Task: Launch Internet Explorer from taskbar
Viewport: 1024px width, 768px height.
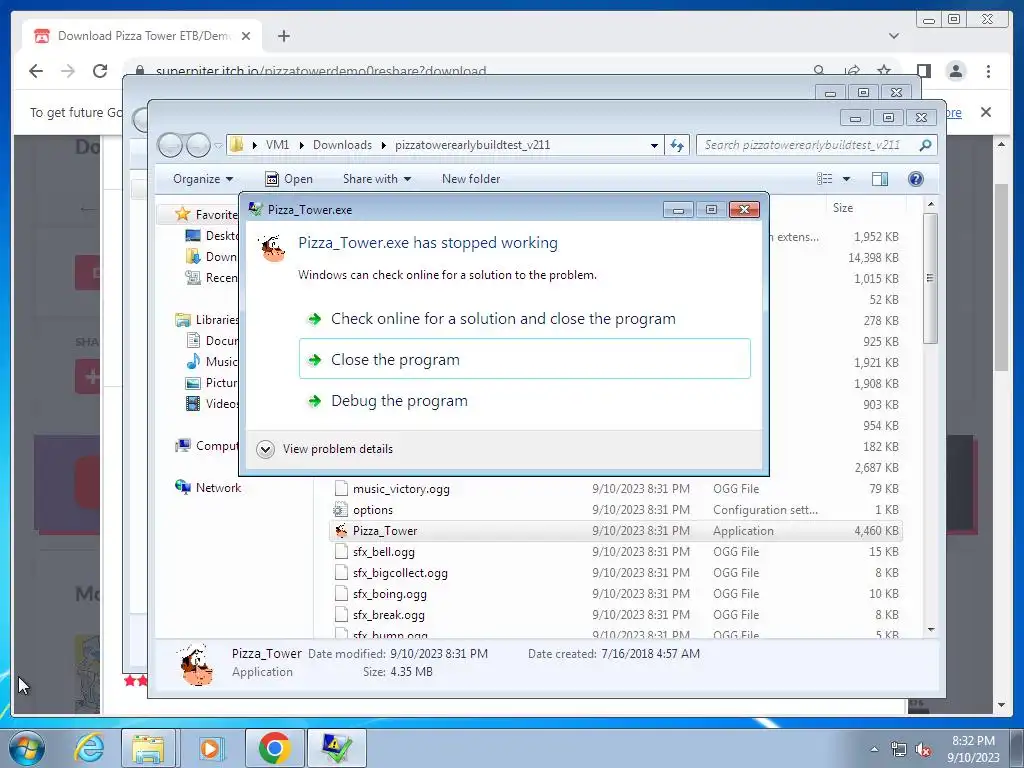Action: coord(89,748)
